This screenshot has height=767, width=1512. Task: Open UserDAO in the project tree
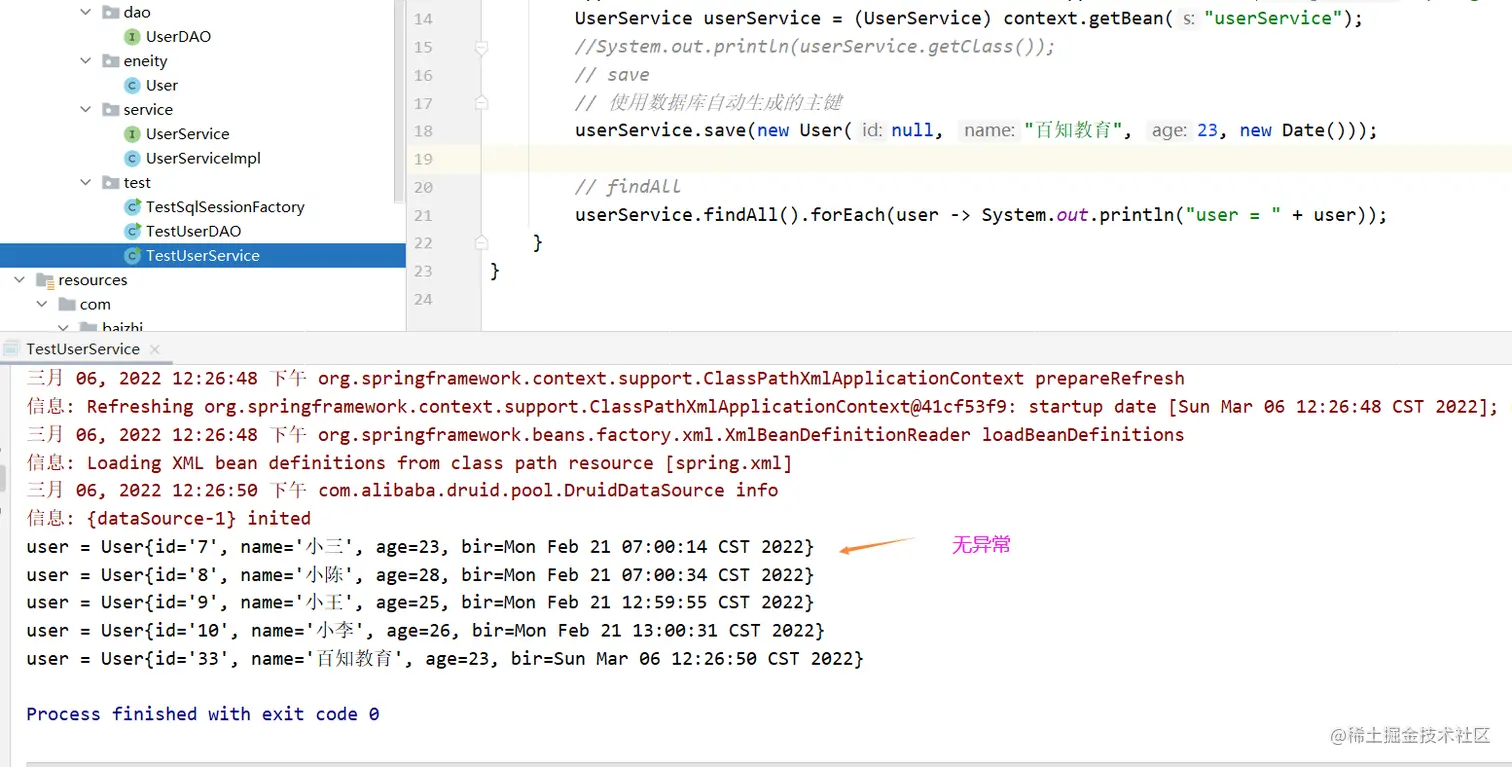tap(178, 37)
